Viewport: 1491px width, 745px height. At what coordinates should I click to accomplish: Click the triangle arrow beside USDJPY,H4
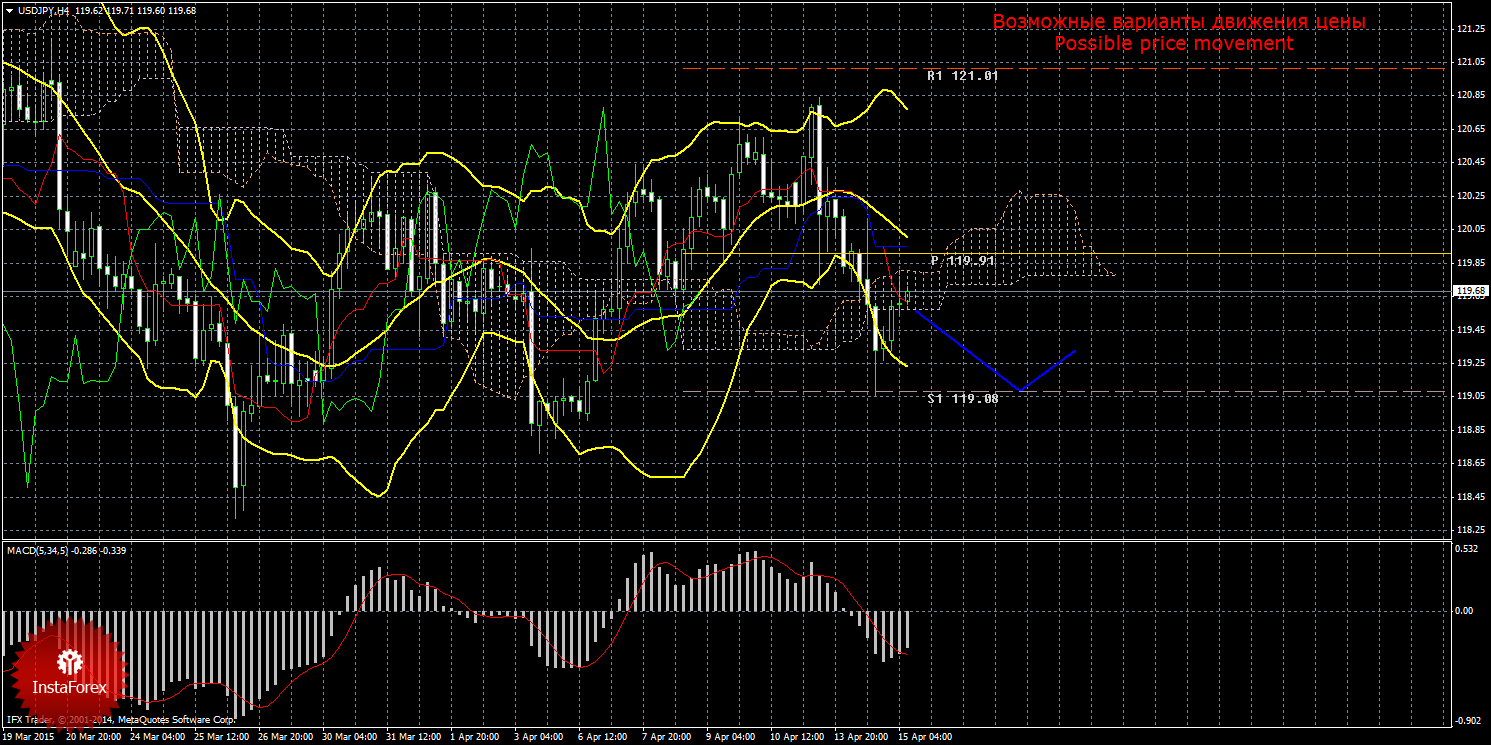pos(9,10)
